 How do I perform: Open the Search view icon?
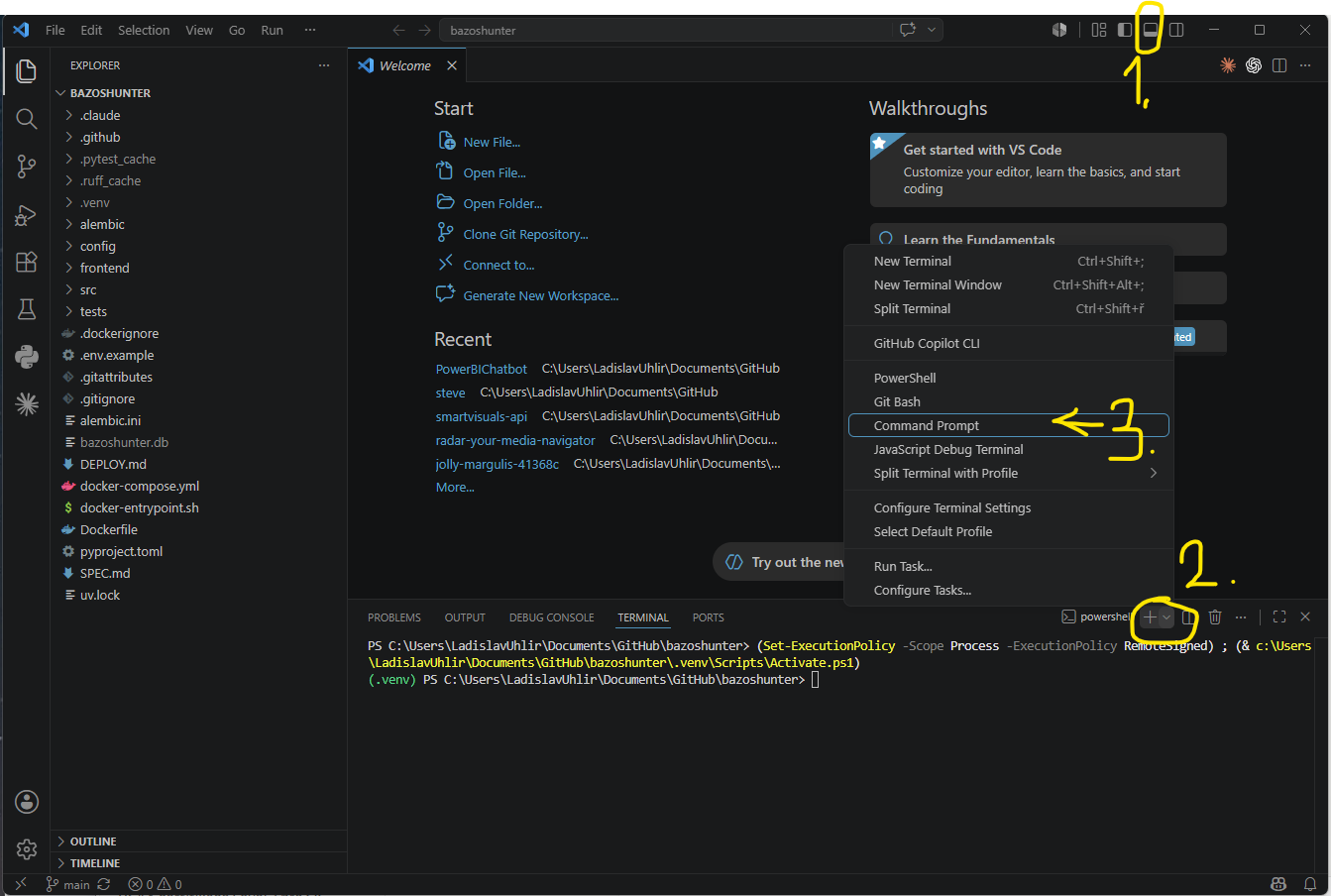click(27, 119)
